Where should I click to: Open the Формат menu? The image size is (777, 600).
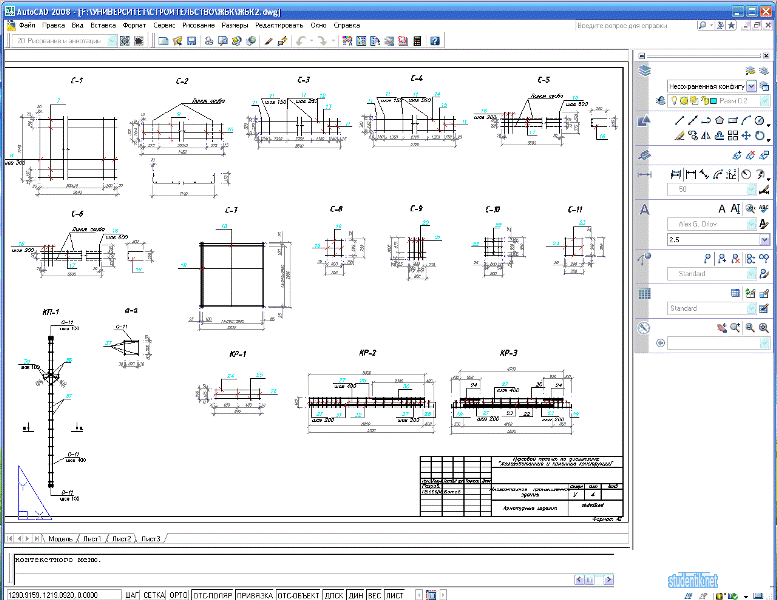[134, 25]
